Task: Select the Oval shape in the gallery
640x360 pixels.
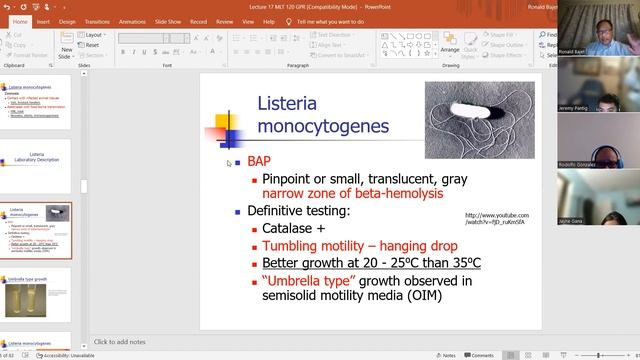Action: click(419, 36)
